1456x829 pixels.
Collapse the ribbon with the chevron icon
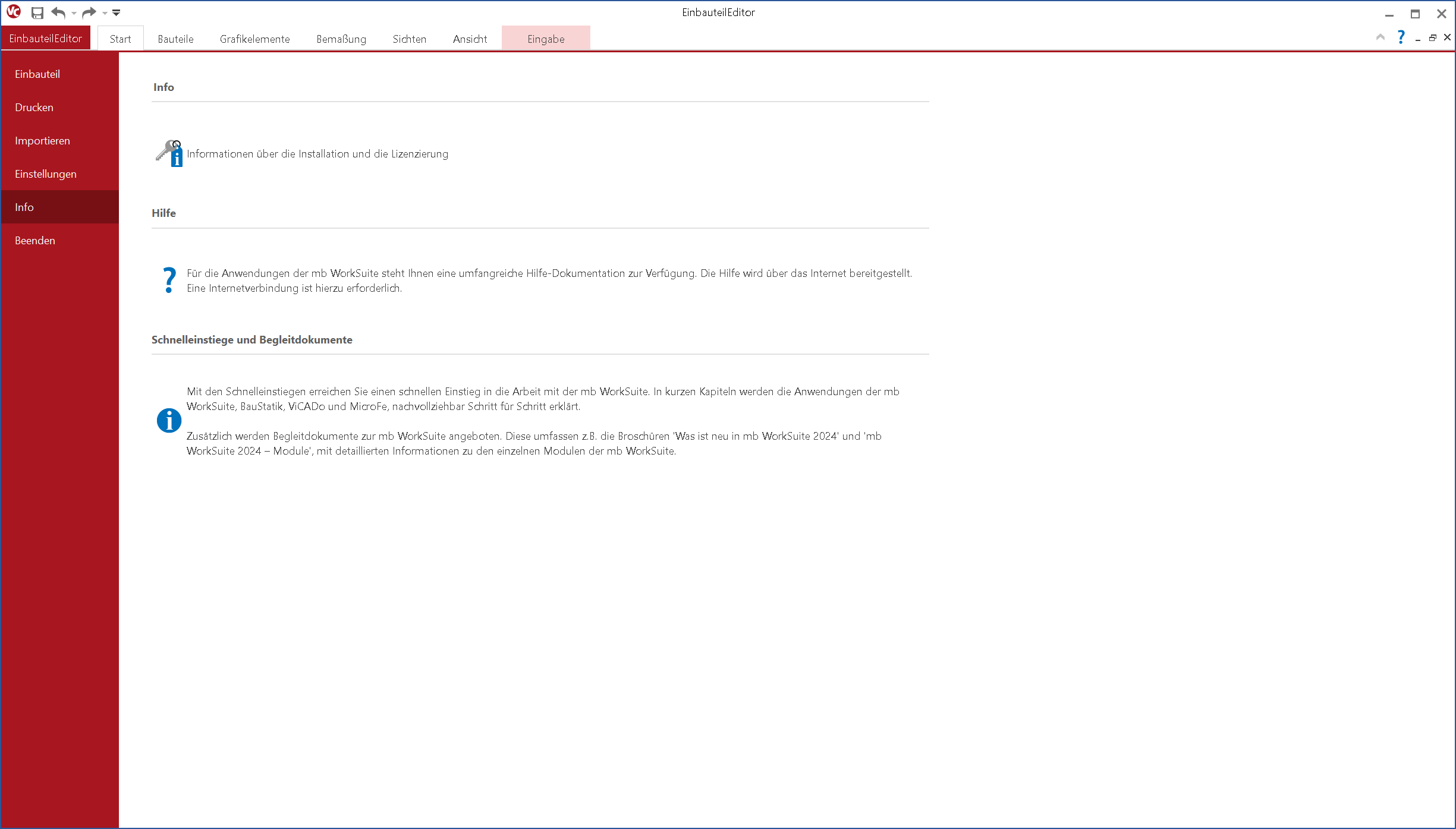(1380, 37)
